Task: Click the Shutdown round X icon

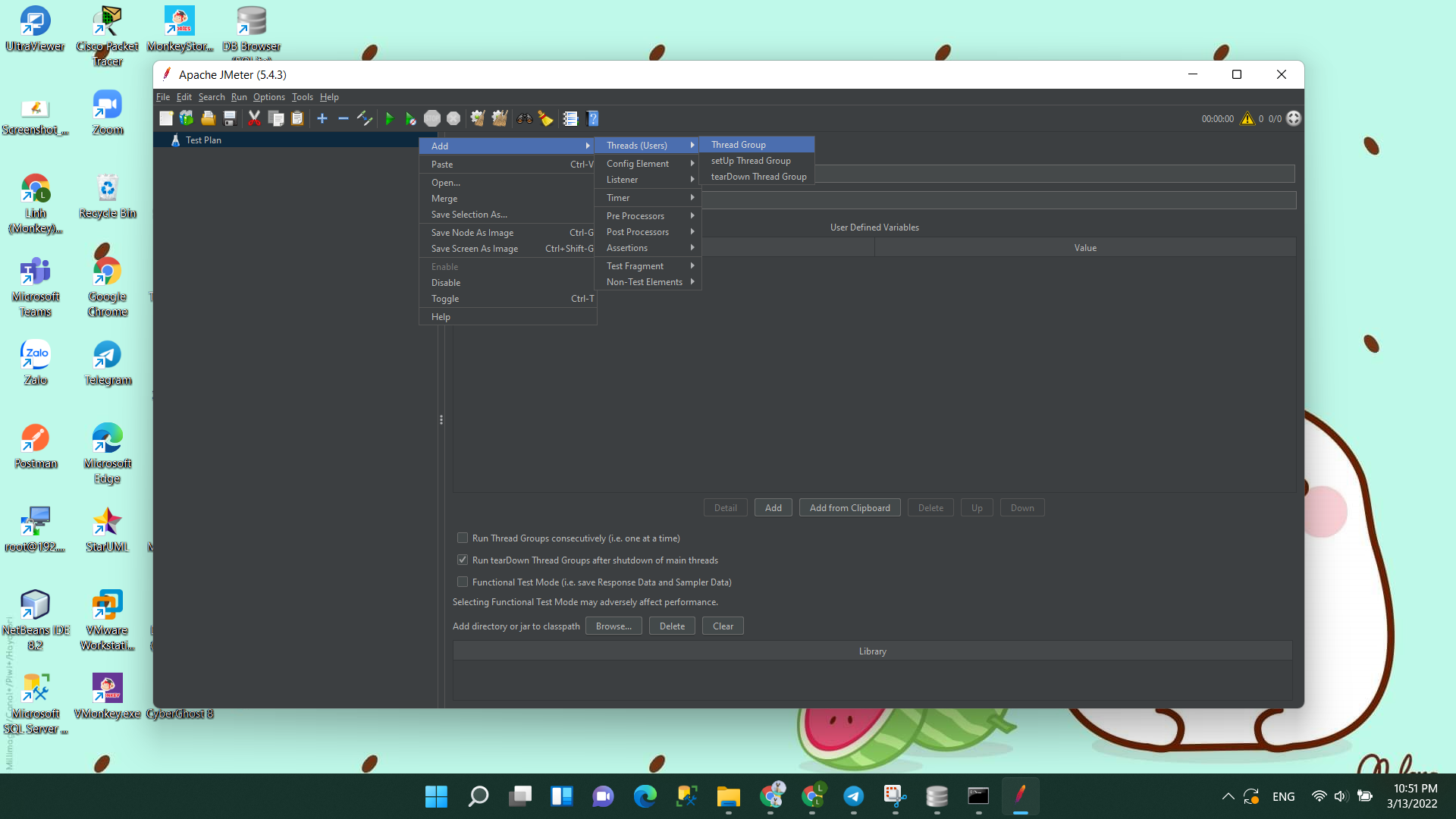Action: coord(453,118)
